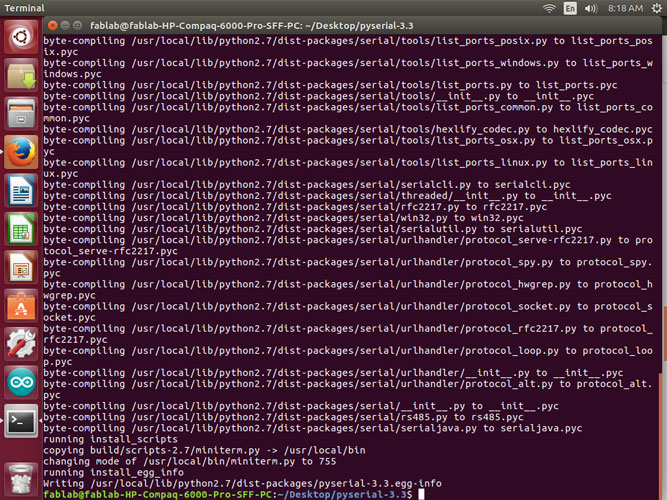Close the terminal window

coord(53,26)
